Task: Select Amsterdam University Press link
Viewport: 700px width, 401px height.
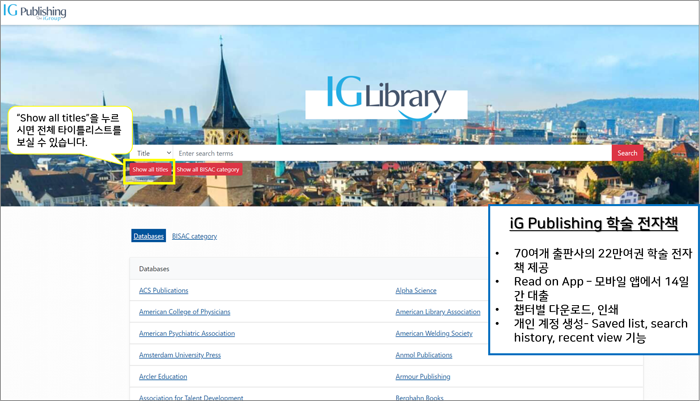Action: [x=180, y=355]
